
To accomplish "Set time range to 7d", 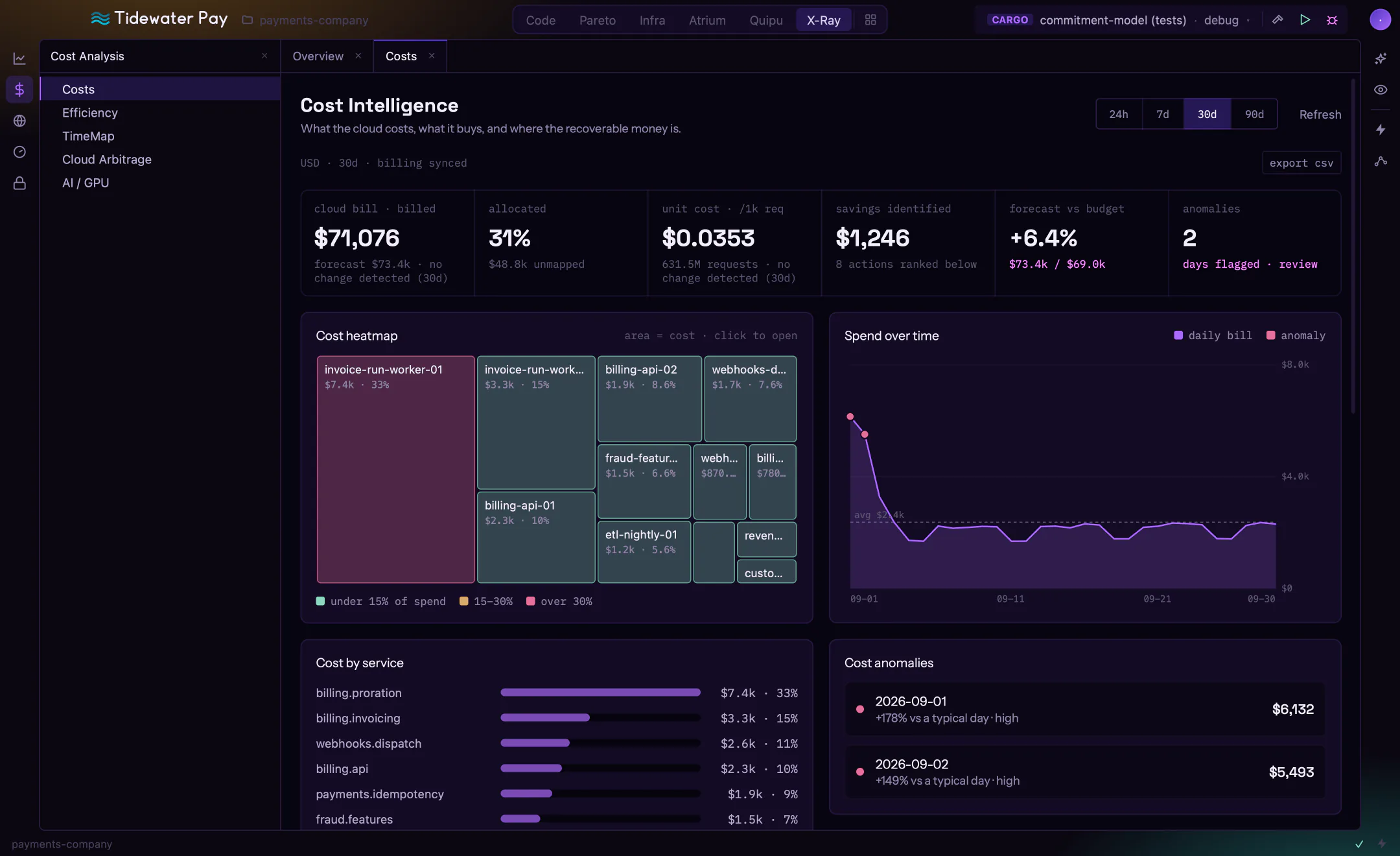I will coord(1163,114).
